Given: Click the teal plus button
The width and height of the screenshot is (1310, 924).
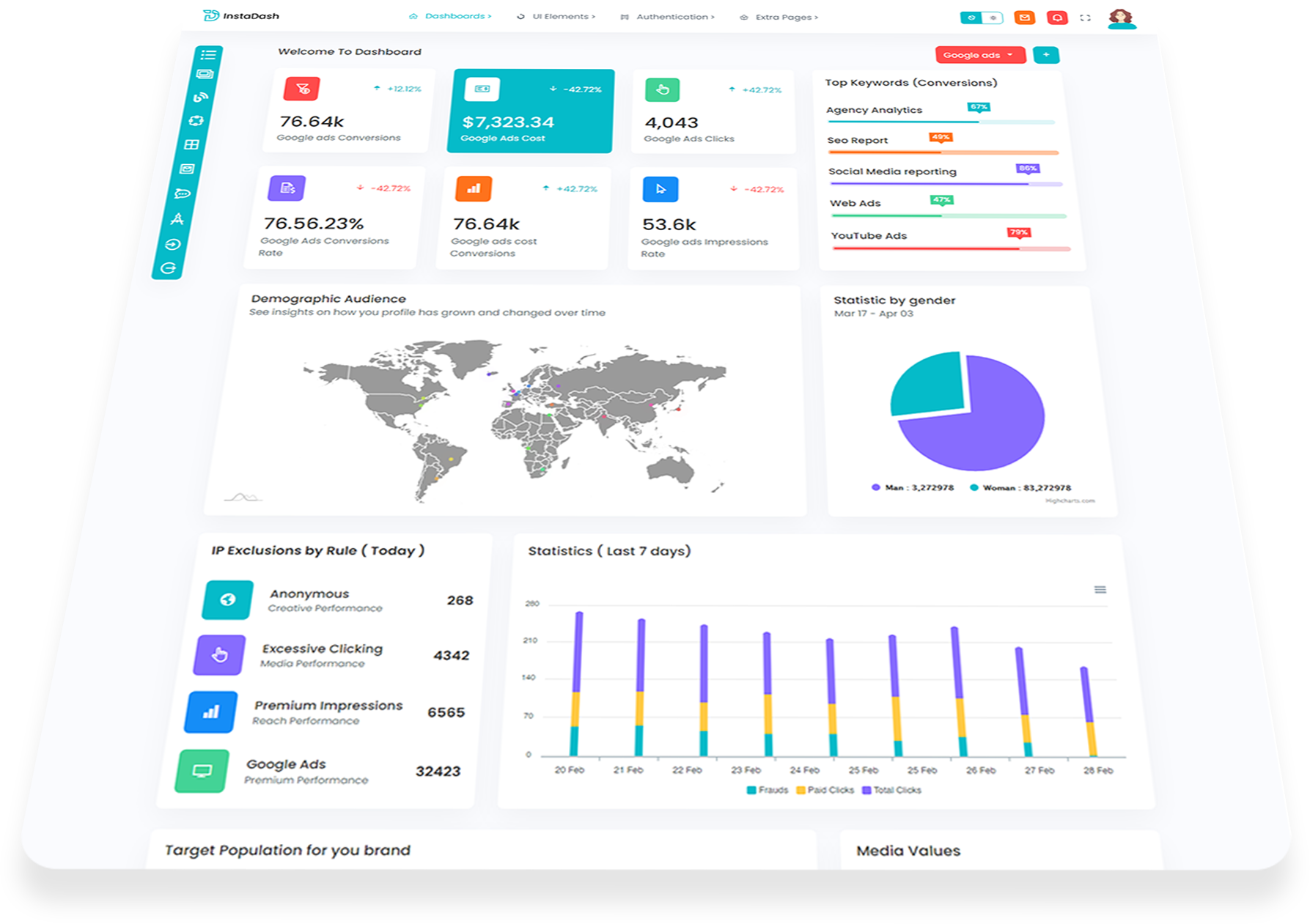Looking at the screenshot, I should pyautogui.click(x=1046, y=55).
